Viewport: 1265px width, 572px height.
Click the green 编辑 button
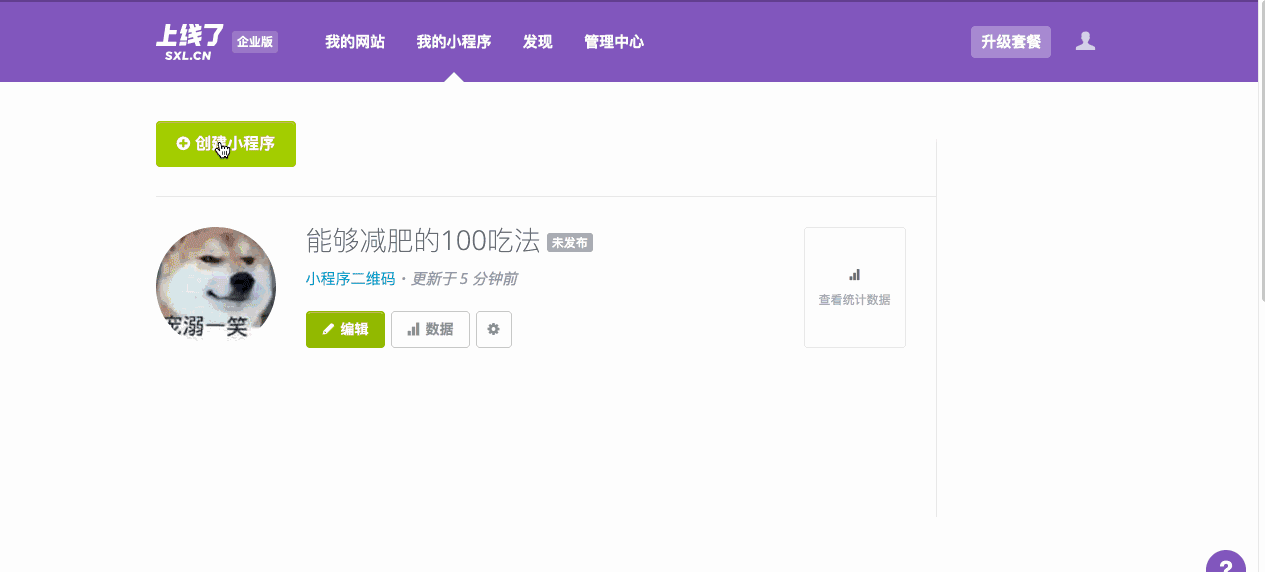[345, 329]
